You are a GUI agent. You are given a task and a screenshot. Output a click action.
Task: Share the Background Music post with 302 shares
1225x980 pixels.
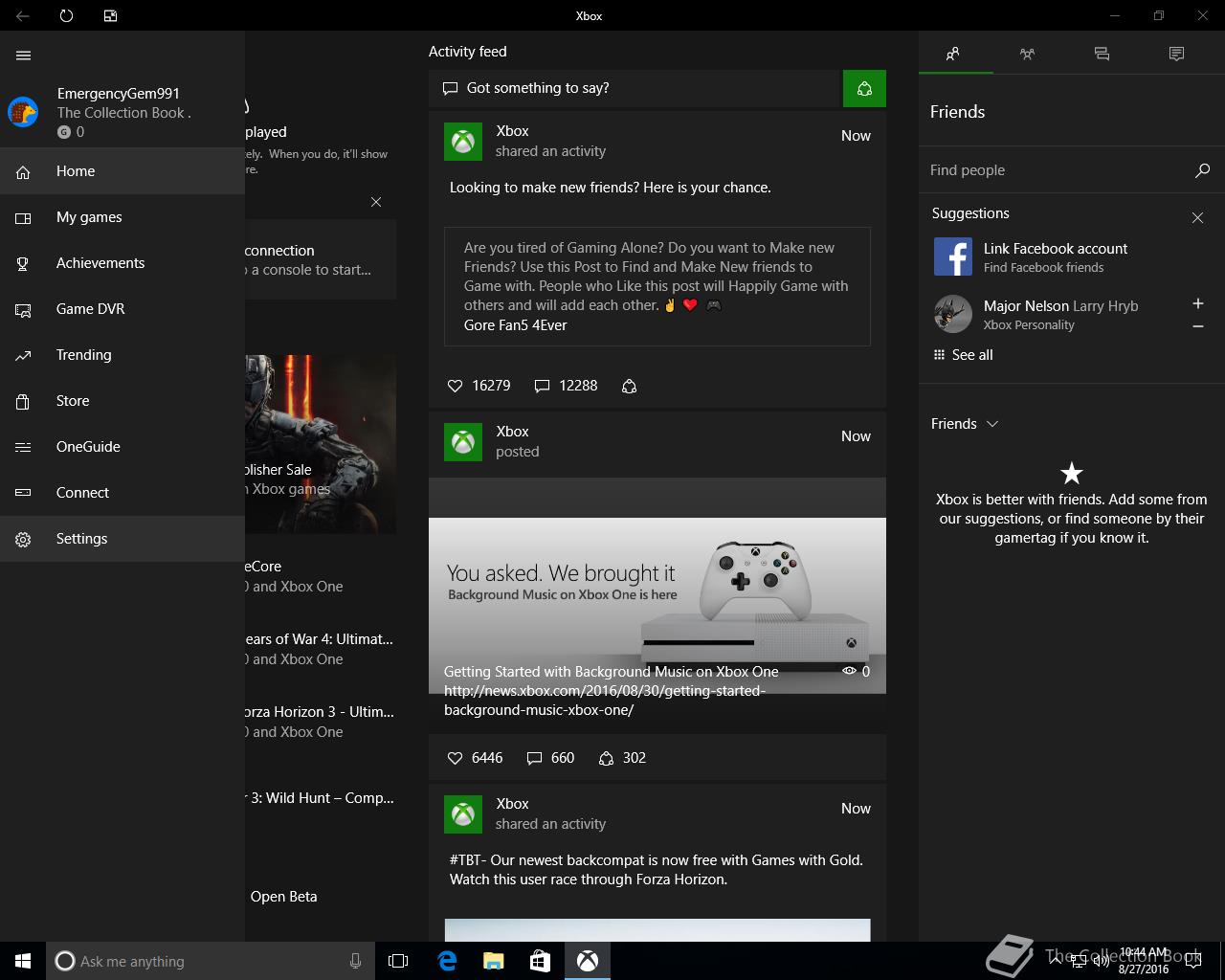click(606, 758)
